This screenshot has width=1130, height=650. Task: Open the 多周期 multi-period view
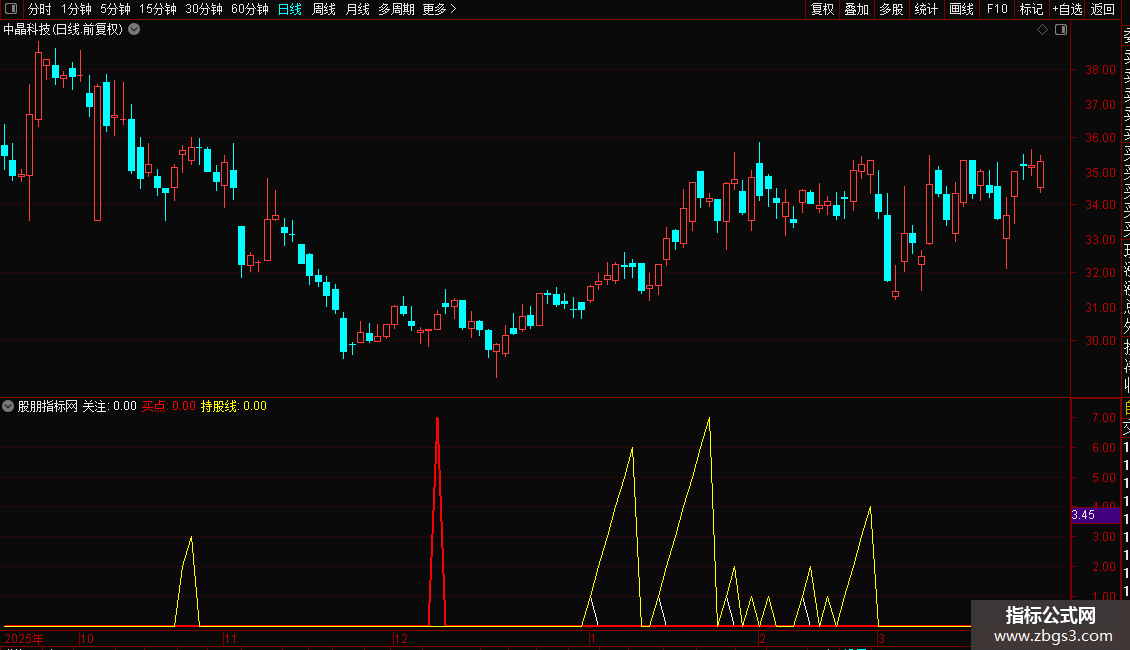[x=396, y=9]
